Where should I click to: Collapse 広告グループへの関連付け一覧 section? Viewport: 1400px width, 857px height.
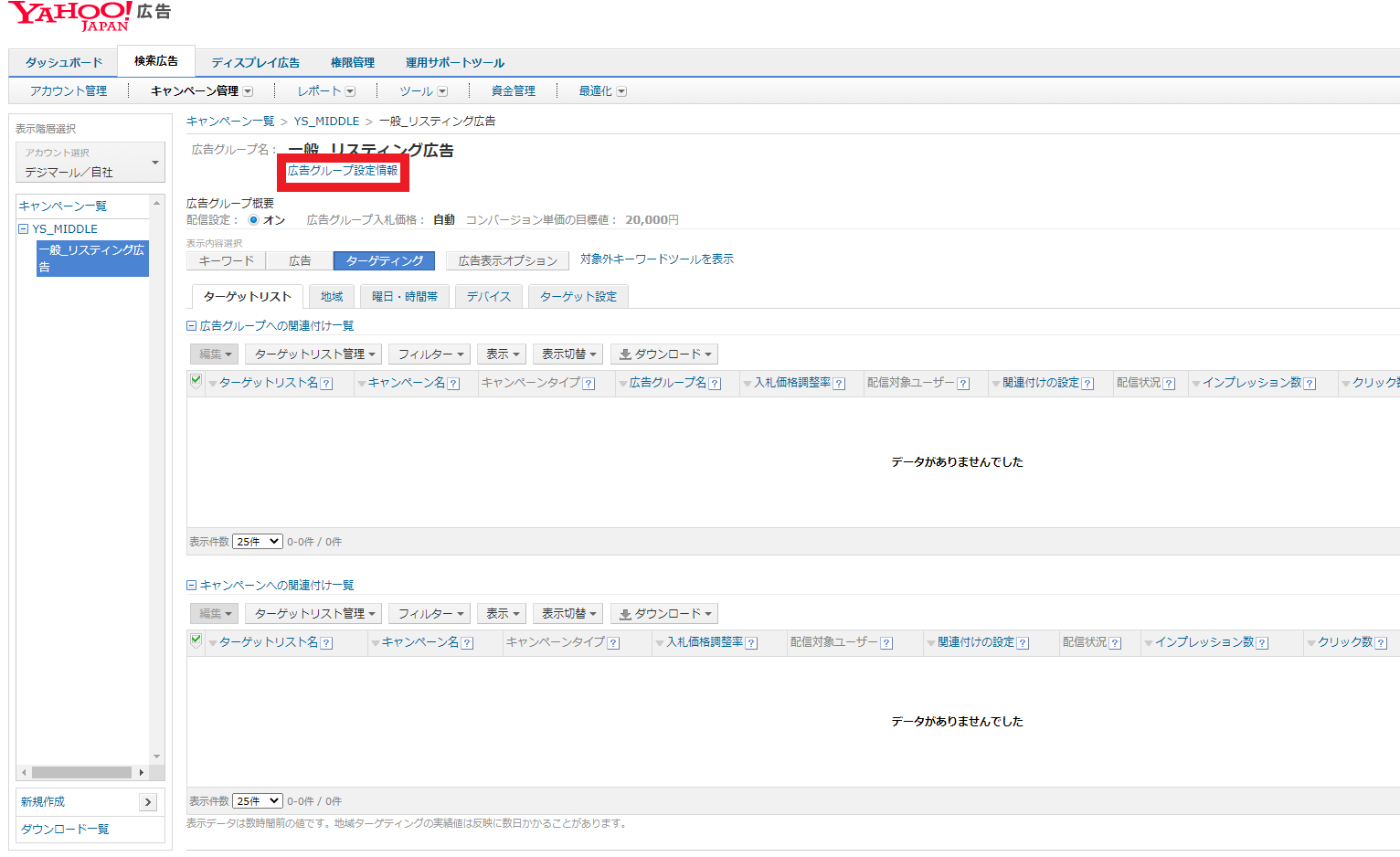pos(192,326)
